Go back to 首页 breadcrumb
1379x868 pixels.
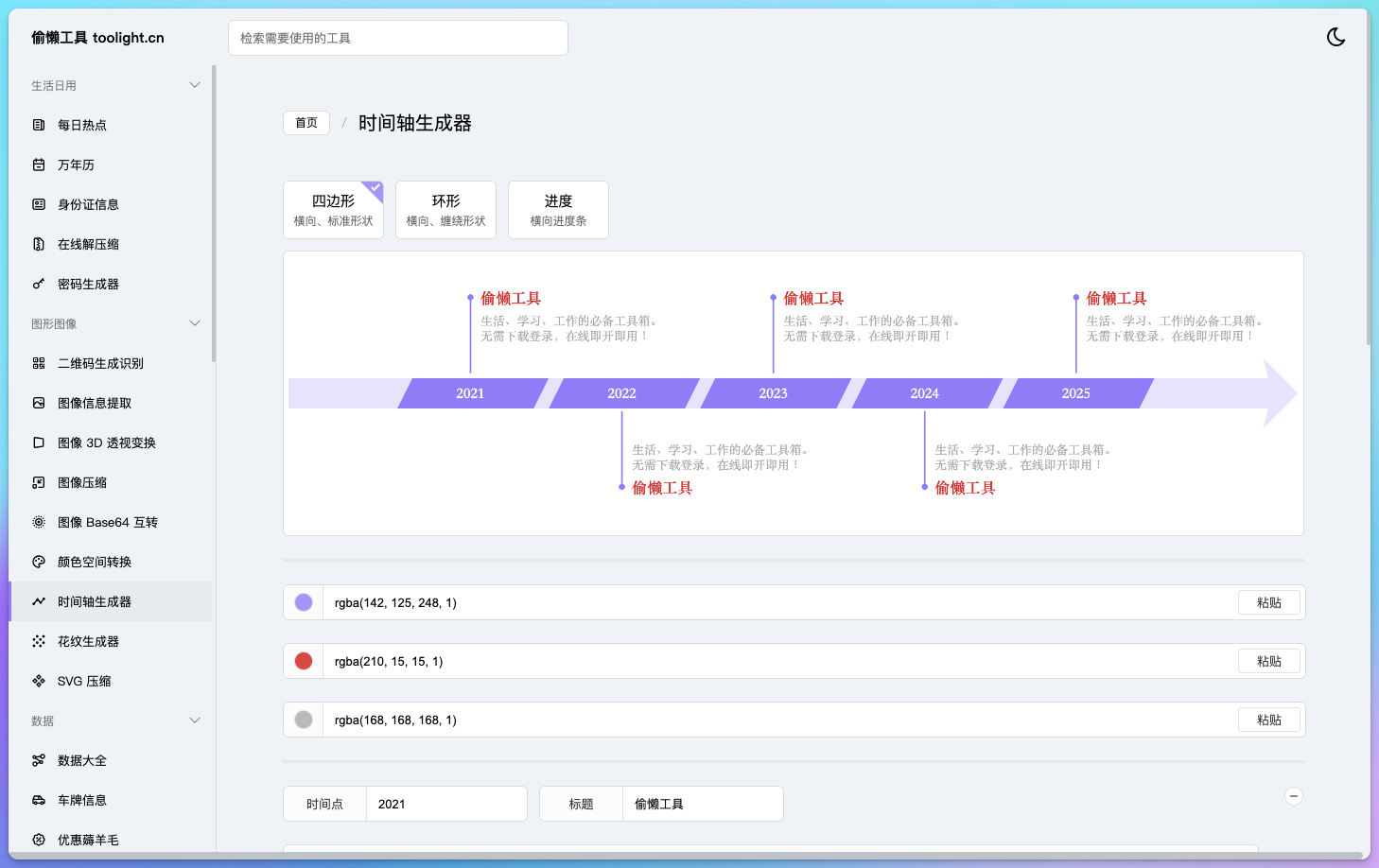point(305,123)
